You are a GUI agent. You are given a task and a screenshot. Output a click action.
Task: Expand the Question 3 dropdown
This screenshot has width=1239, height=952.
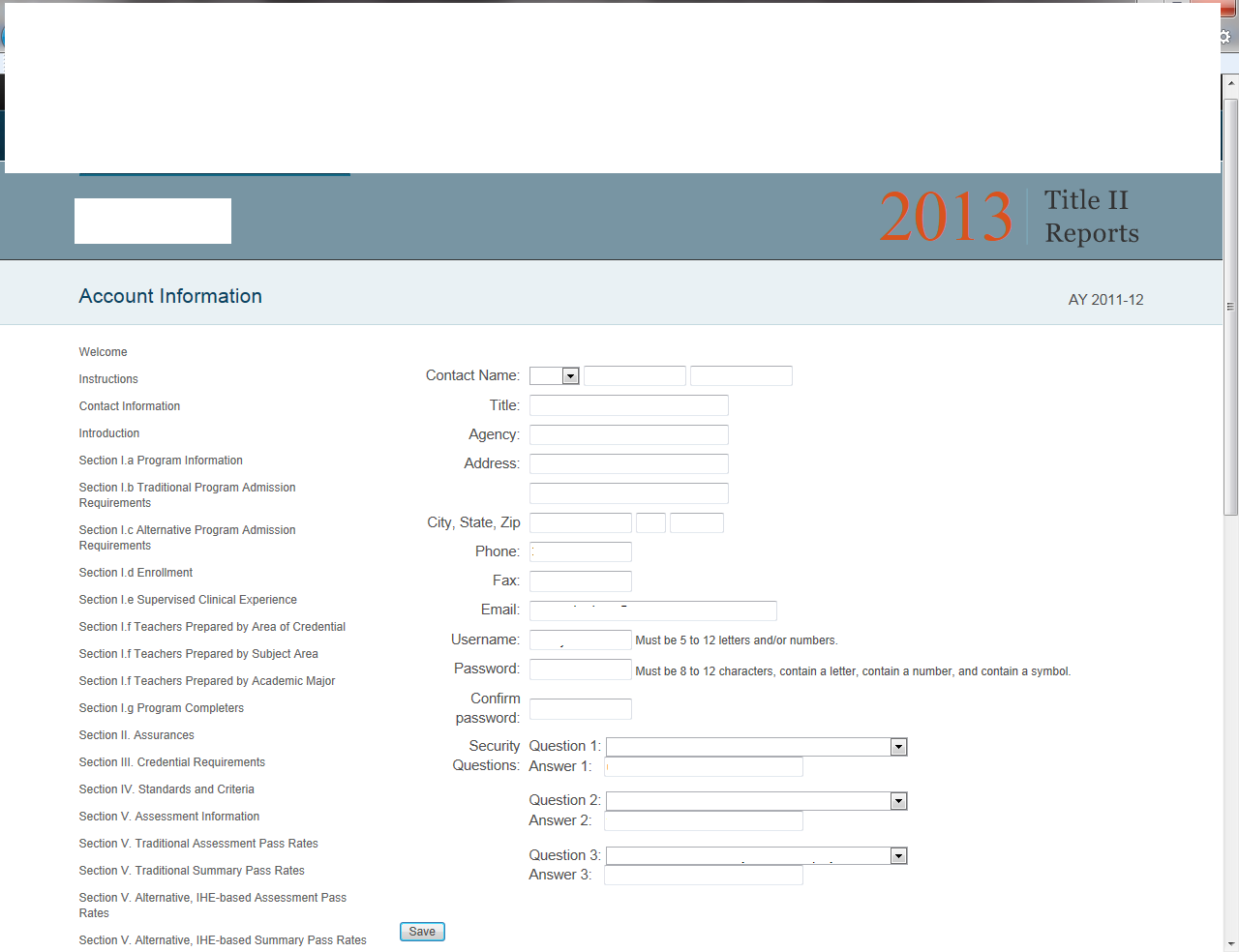757,856
